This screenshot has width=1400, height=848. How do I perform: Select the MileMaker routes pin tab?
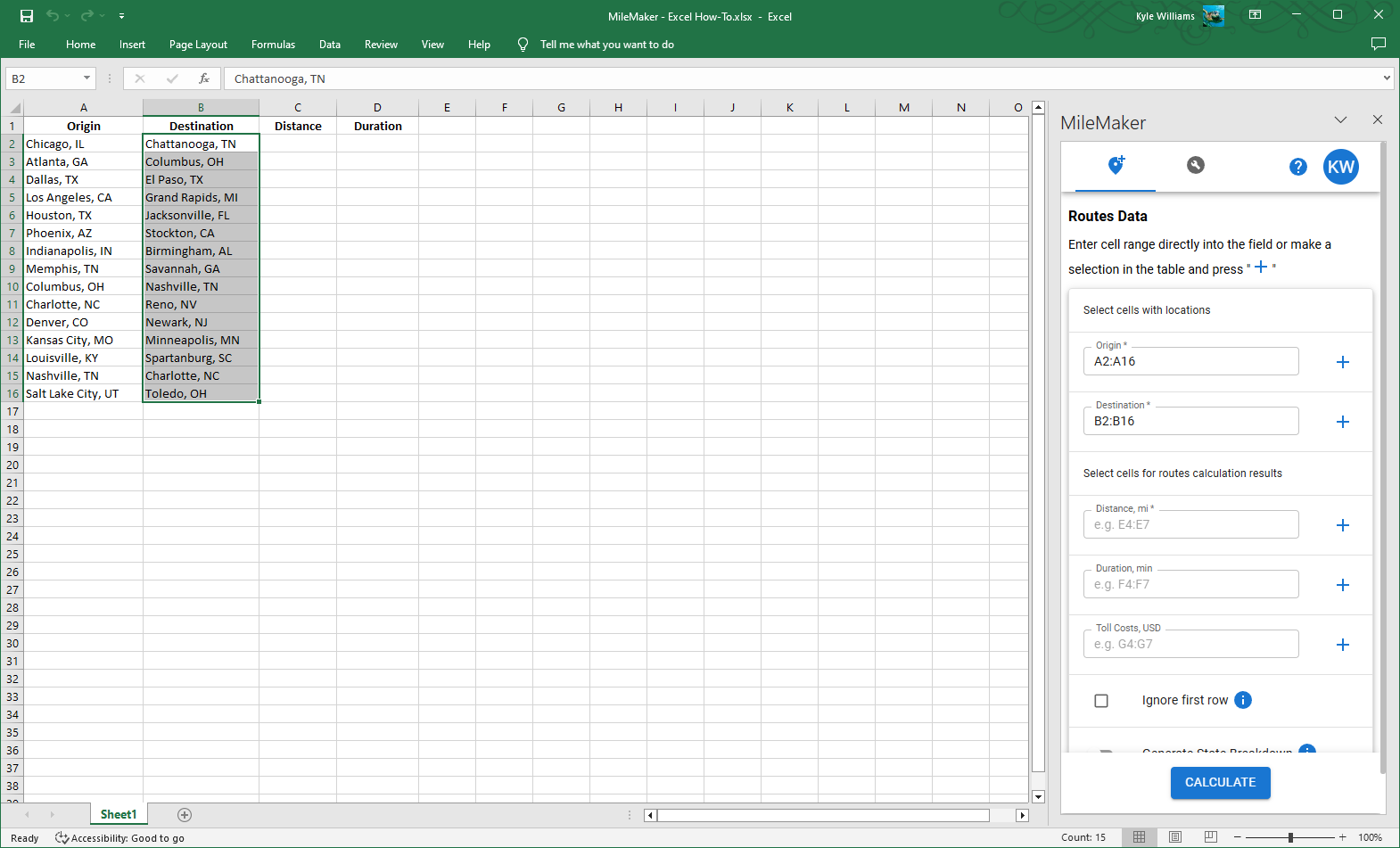tap(1116, 165)
